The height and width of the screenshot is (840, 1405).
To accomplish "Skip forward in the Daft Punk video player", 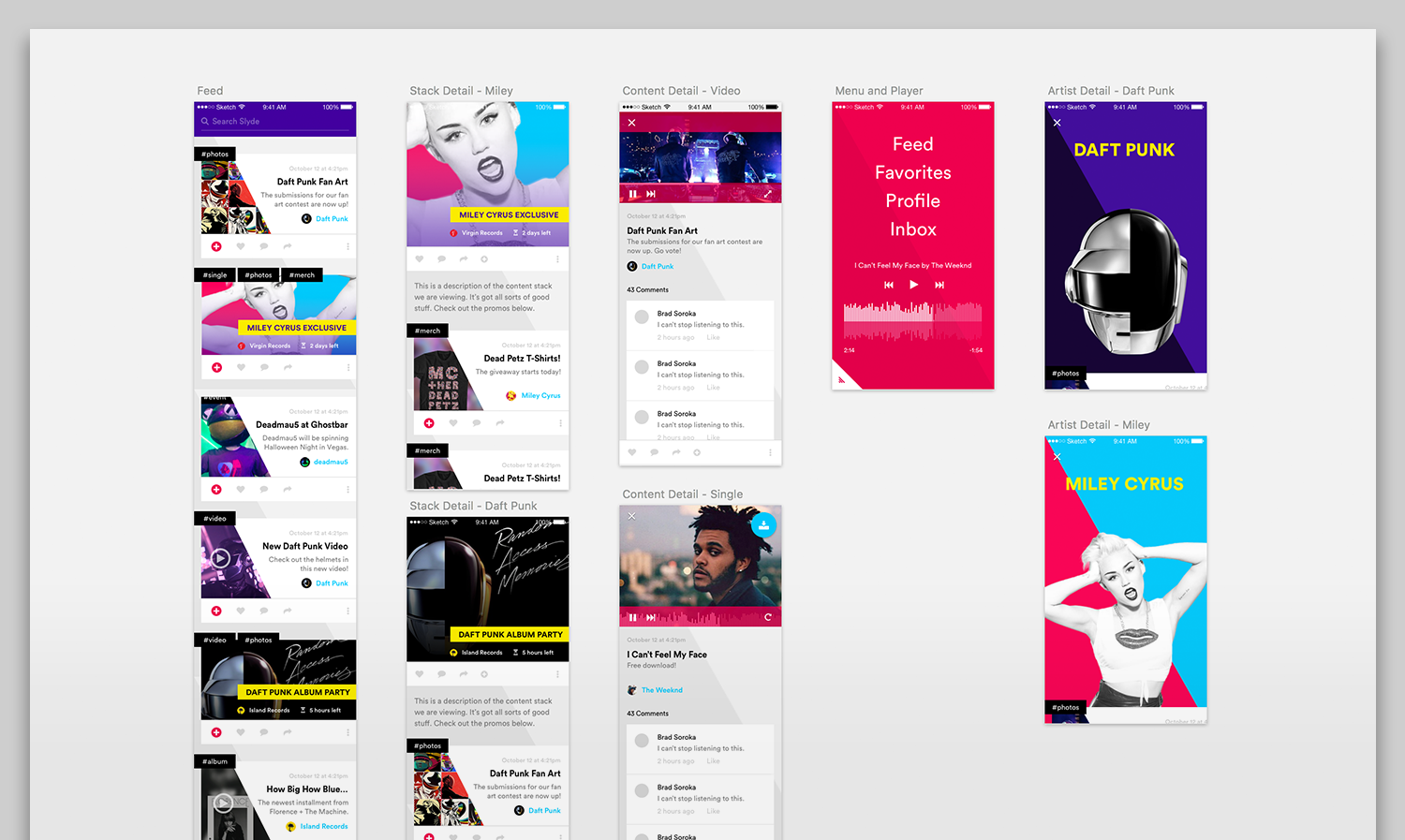I will (x=650, y=194).
